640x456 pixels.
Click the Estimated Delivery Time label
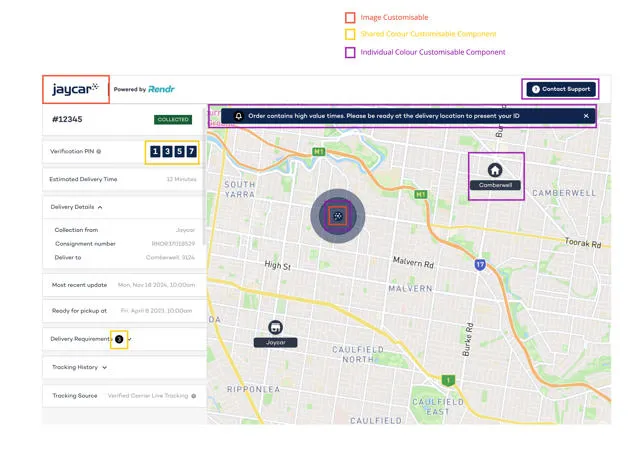pyautogui.click(x=83, y=179)
